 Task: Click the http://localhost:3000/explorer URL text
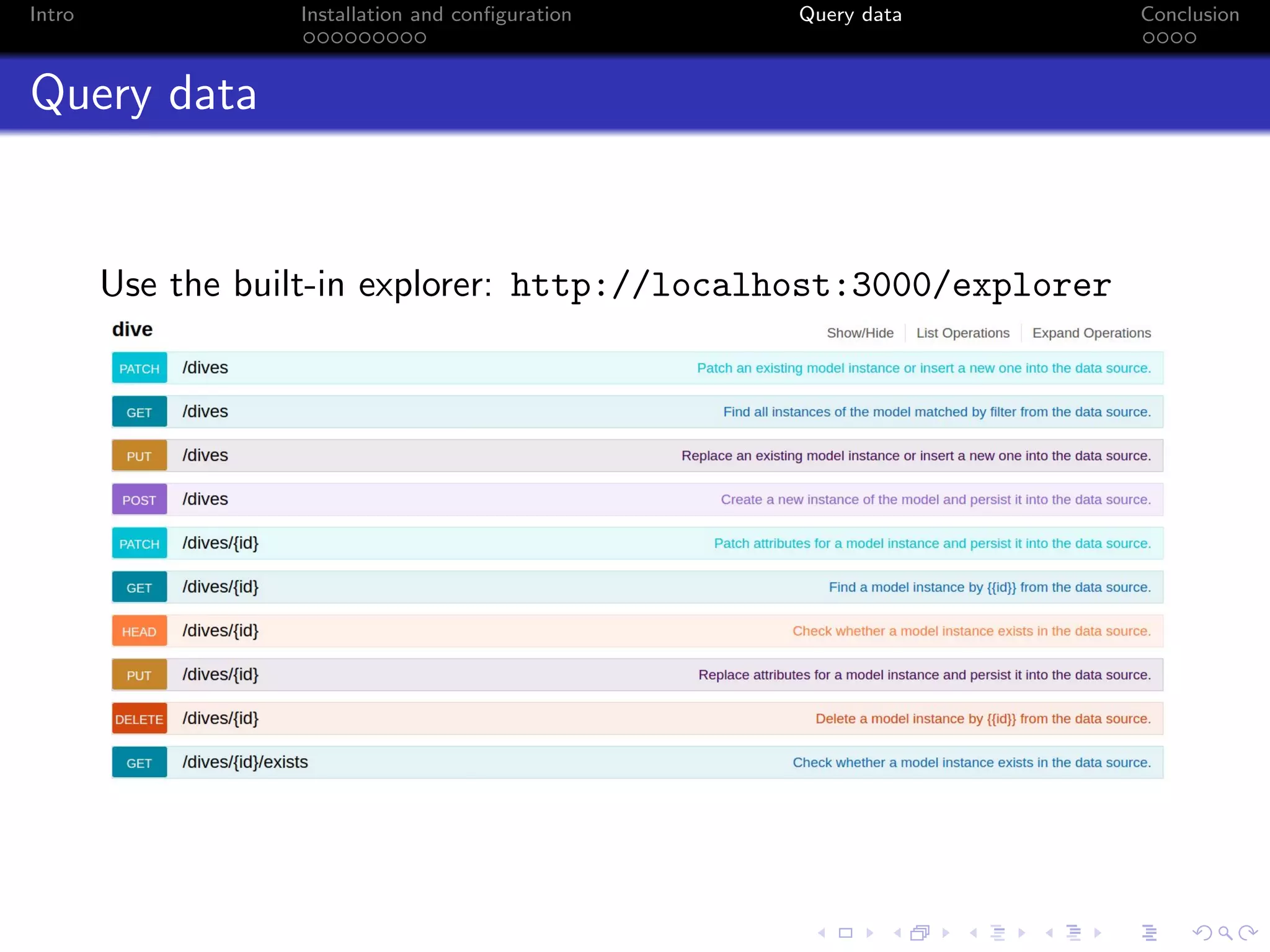pos(810,286)
